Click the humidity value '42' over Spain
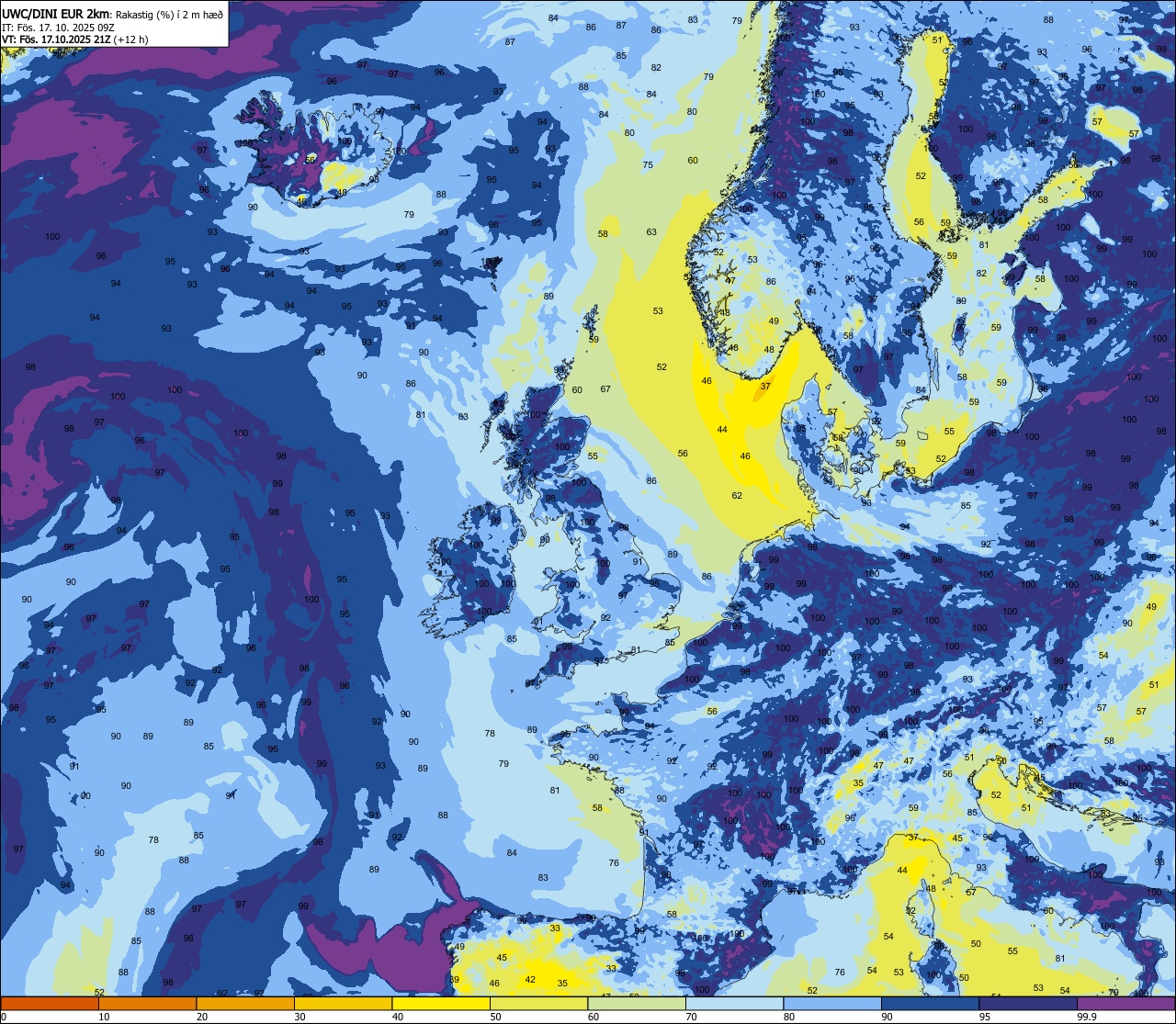1176x1024 pixels. point(530,980)
